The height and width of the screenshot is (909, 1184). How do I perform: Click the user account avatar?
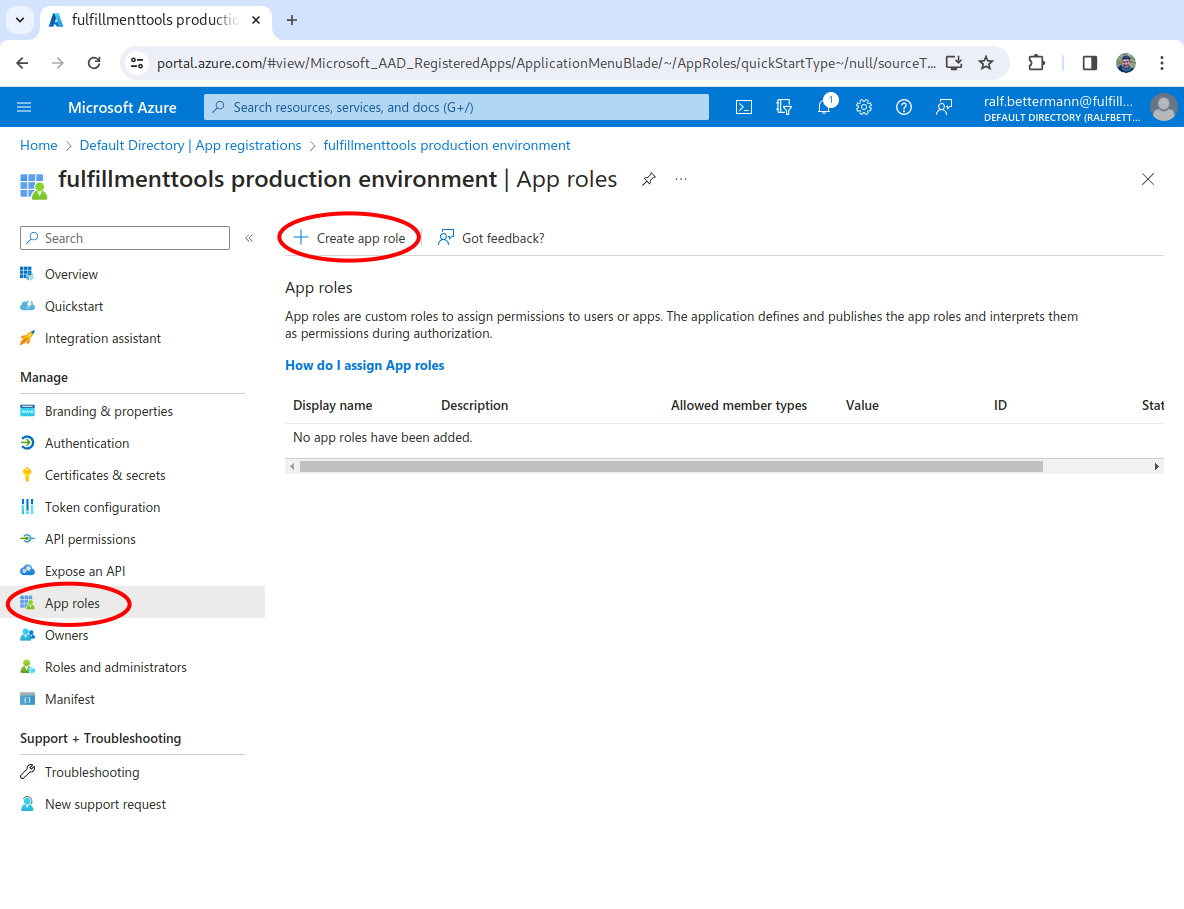tap(1163, 107)
